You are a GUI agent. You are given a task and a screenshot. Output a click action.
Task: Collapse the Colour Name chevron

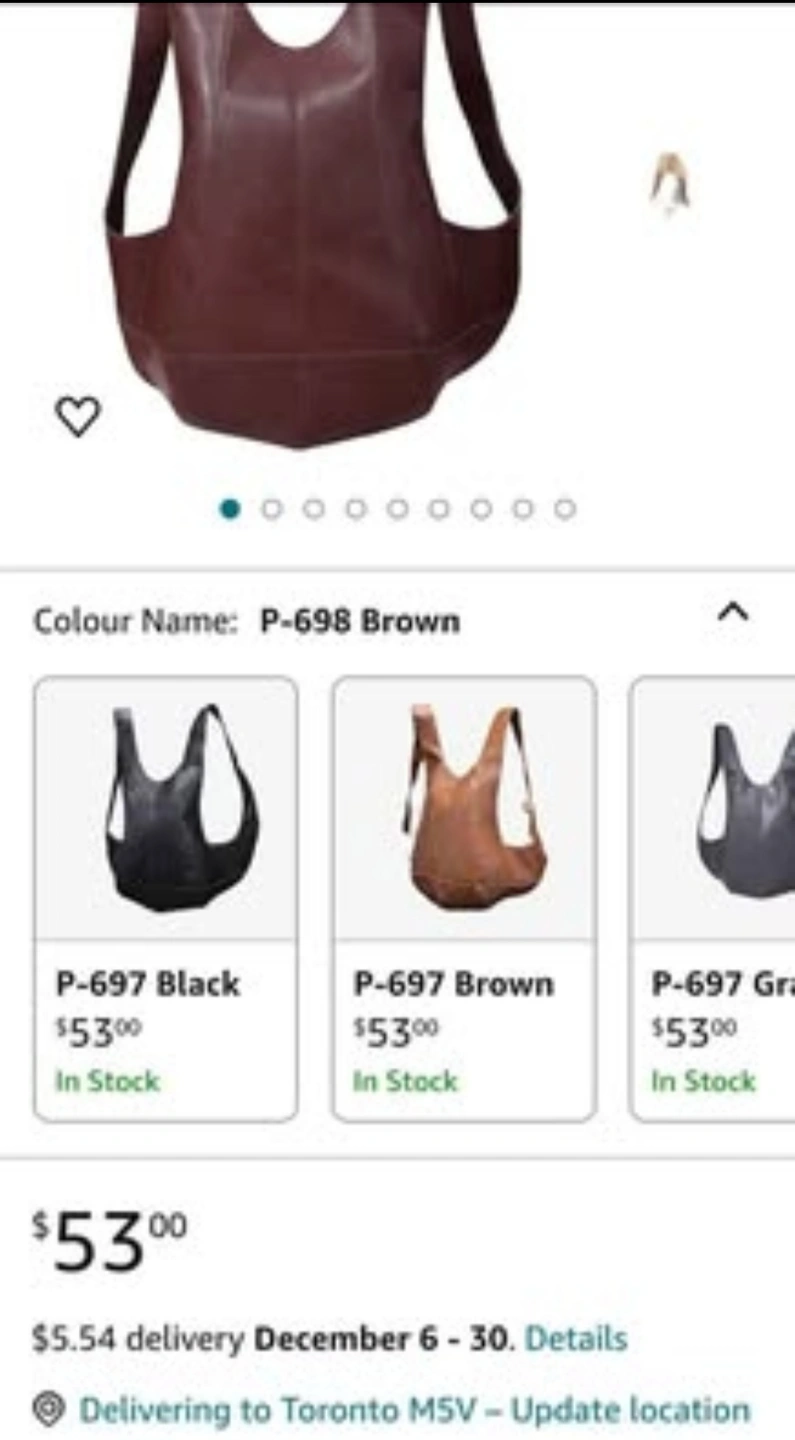(x=734, y=611)
